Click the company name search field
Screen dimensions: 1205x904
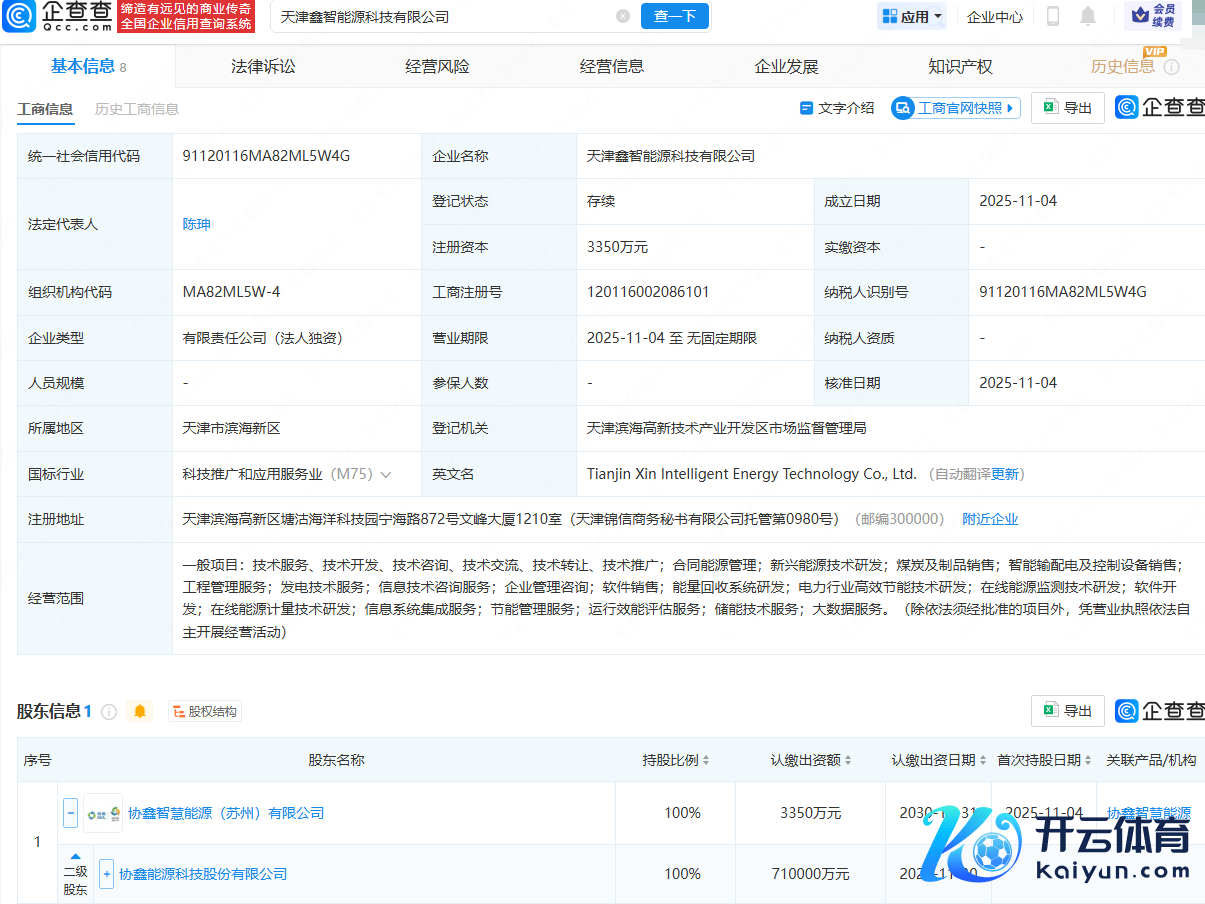click(x=440, y=17)
